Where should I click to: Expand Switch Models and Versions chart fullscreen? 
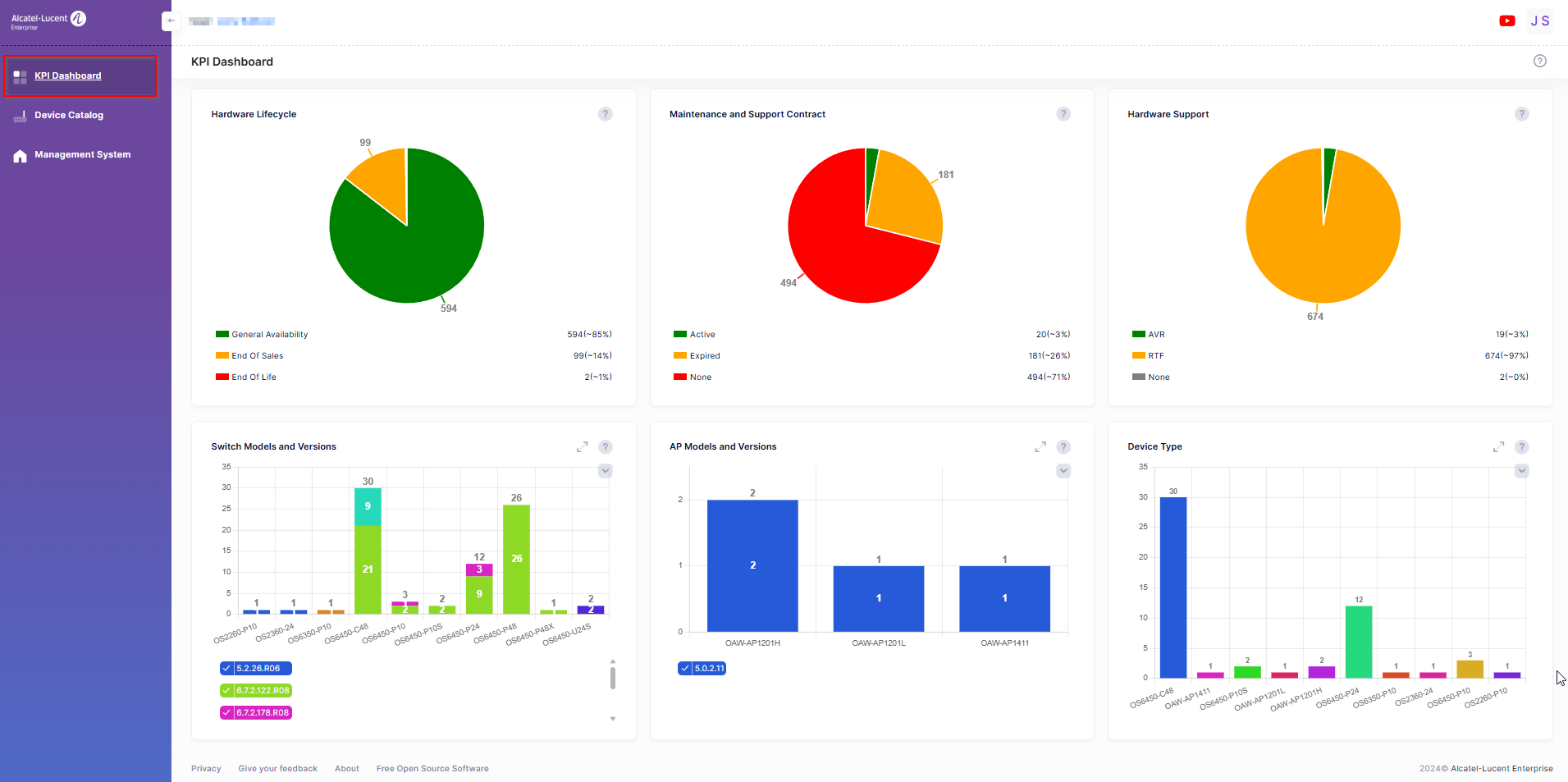pos(582,447)
